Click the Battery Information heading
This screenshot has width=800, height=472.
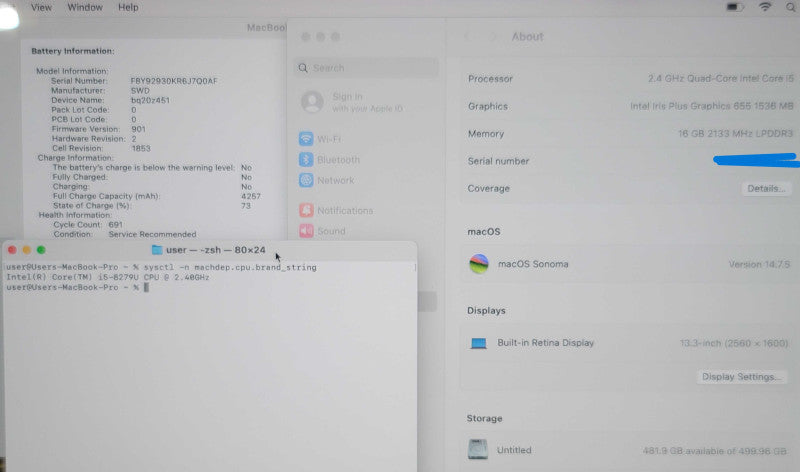click(x=73, y=51)
